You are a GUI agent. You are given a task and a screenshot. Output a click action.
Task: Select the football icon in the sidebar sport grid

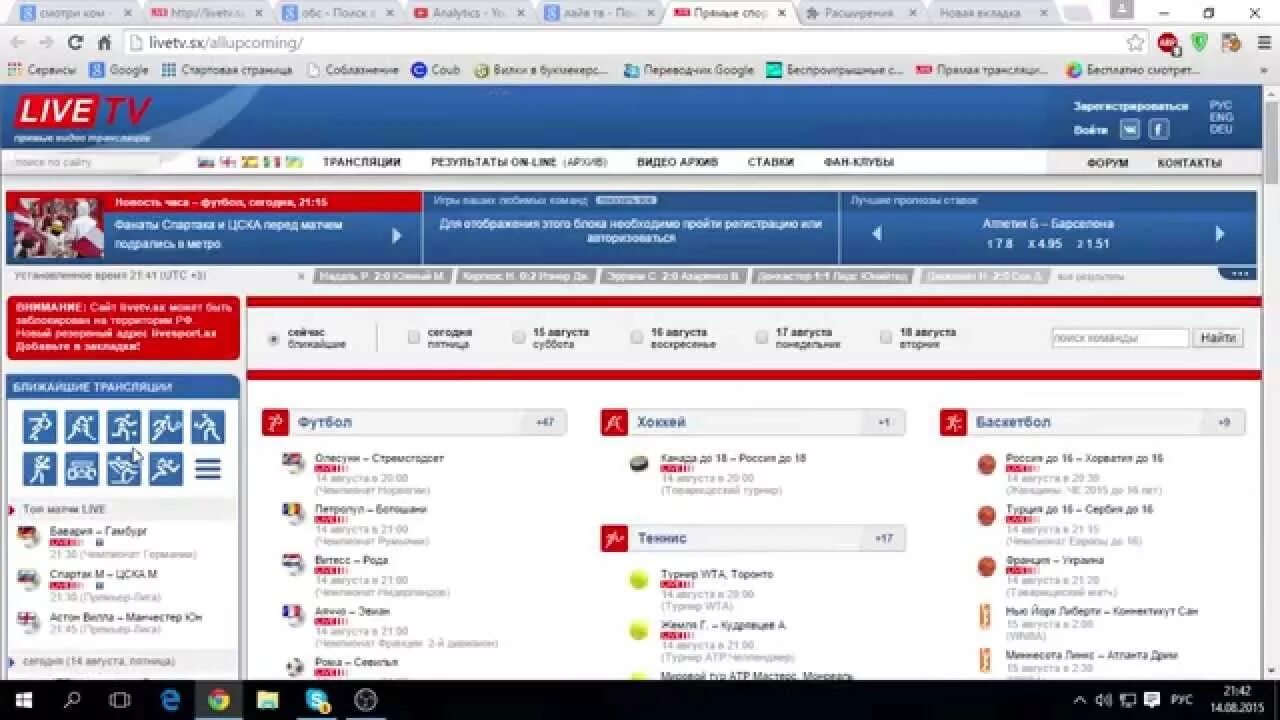coord(40,427)
